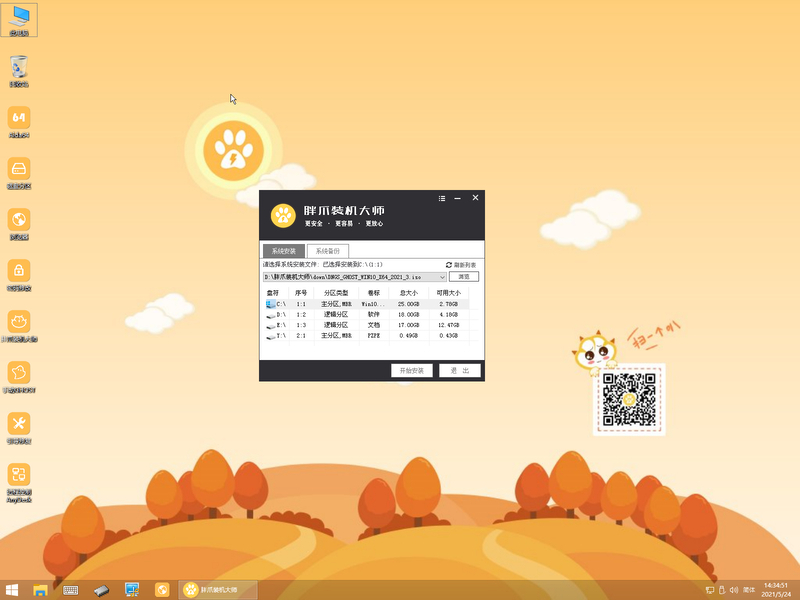Viewport: 800px width, 600px height.
Task: Click the 简体 input method indicator
Action: click(749, 590)
